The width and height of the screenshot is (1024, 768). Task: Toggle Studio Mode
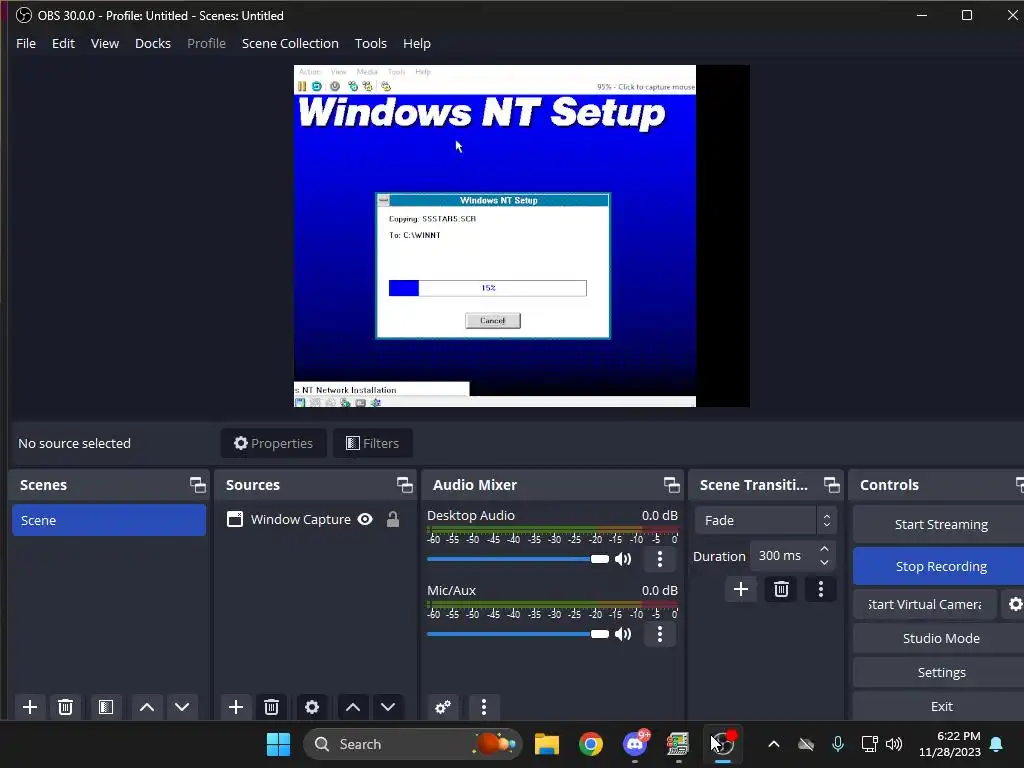click(x=940, y=639)
